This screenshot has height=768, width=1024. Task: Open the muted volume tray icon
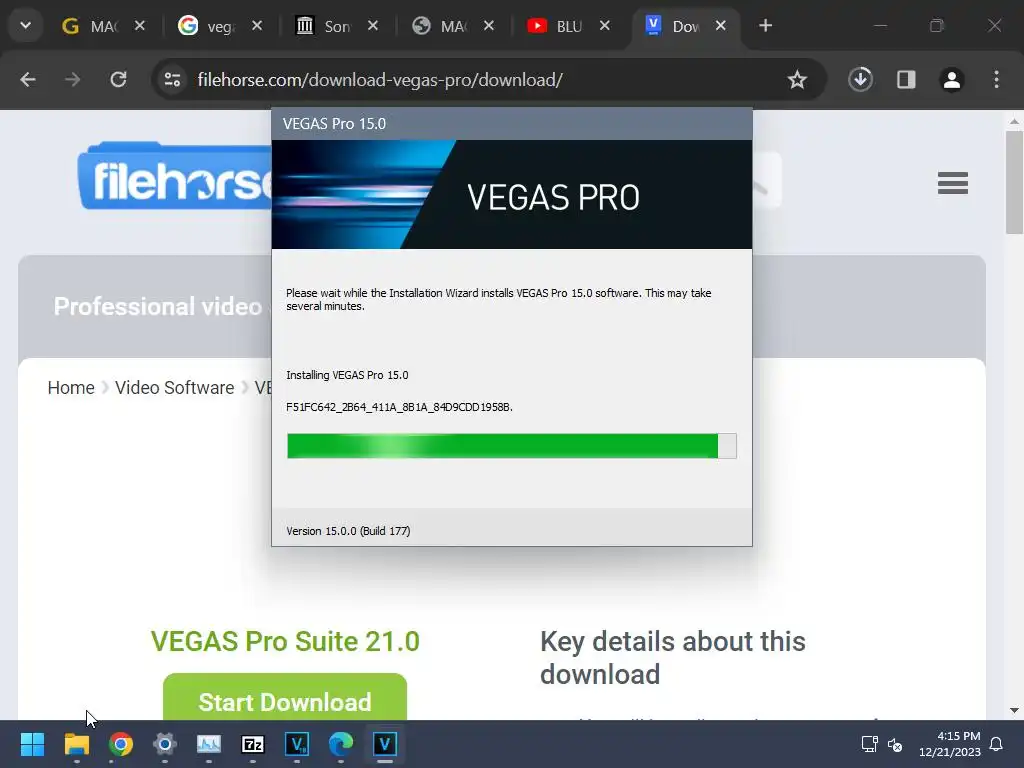pos(895,744)
